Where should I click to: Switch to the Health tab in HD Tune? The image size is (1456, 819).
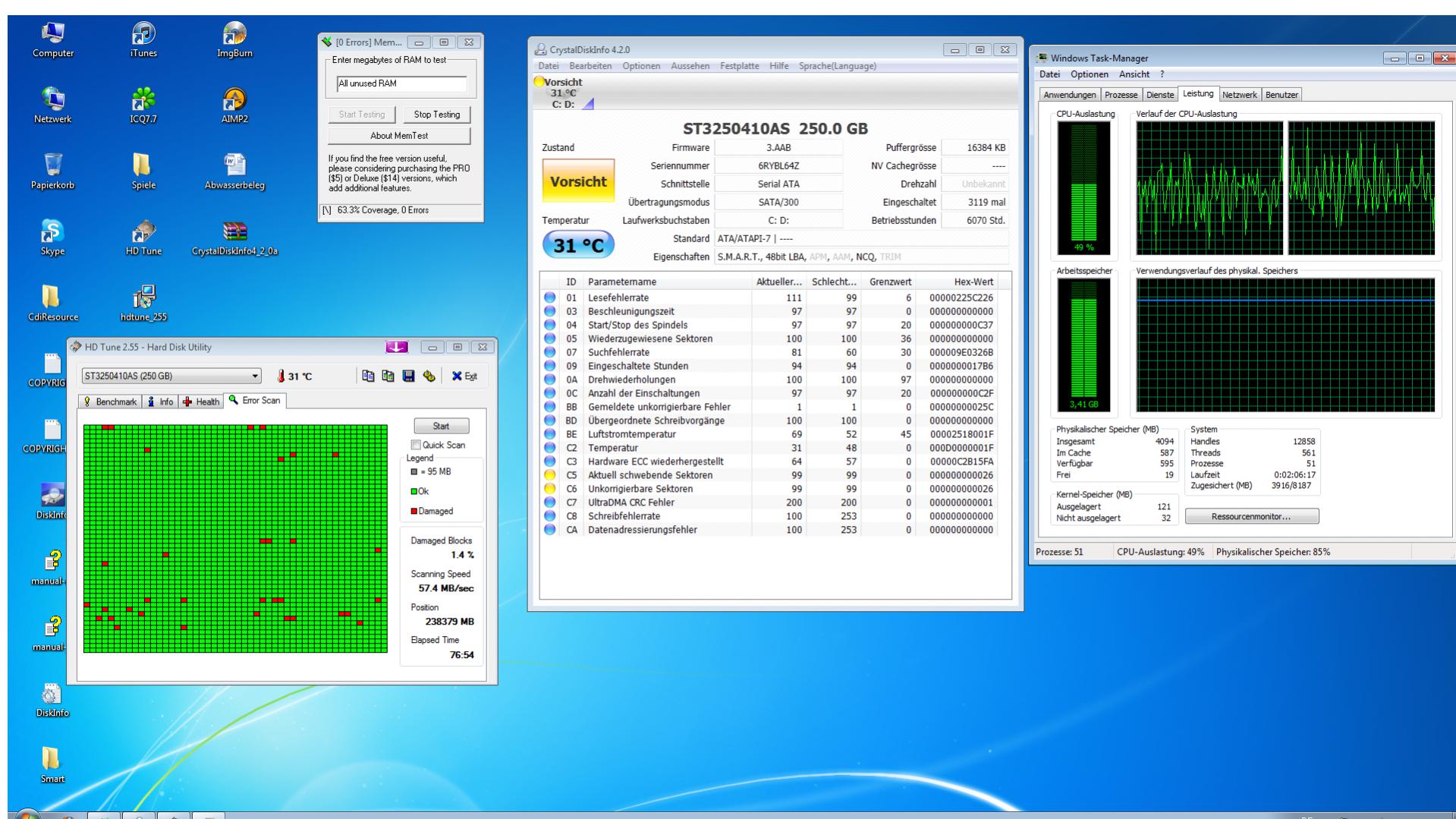[x=201, y=402]
